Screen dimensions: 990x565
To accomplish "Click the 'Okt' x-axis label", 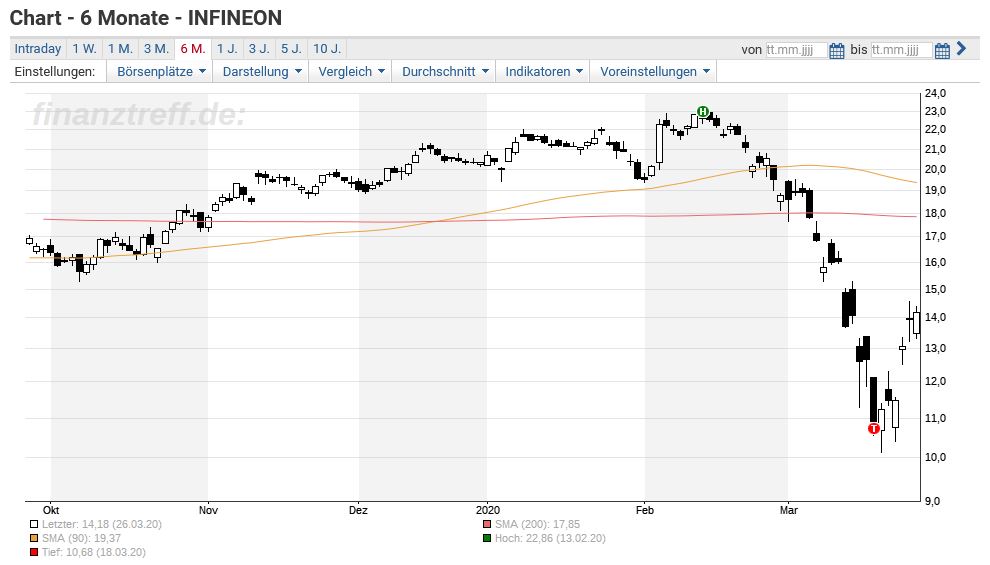I will (51, 510).
